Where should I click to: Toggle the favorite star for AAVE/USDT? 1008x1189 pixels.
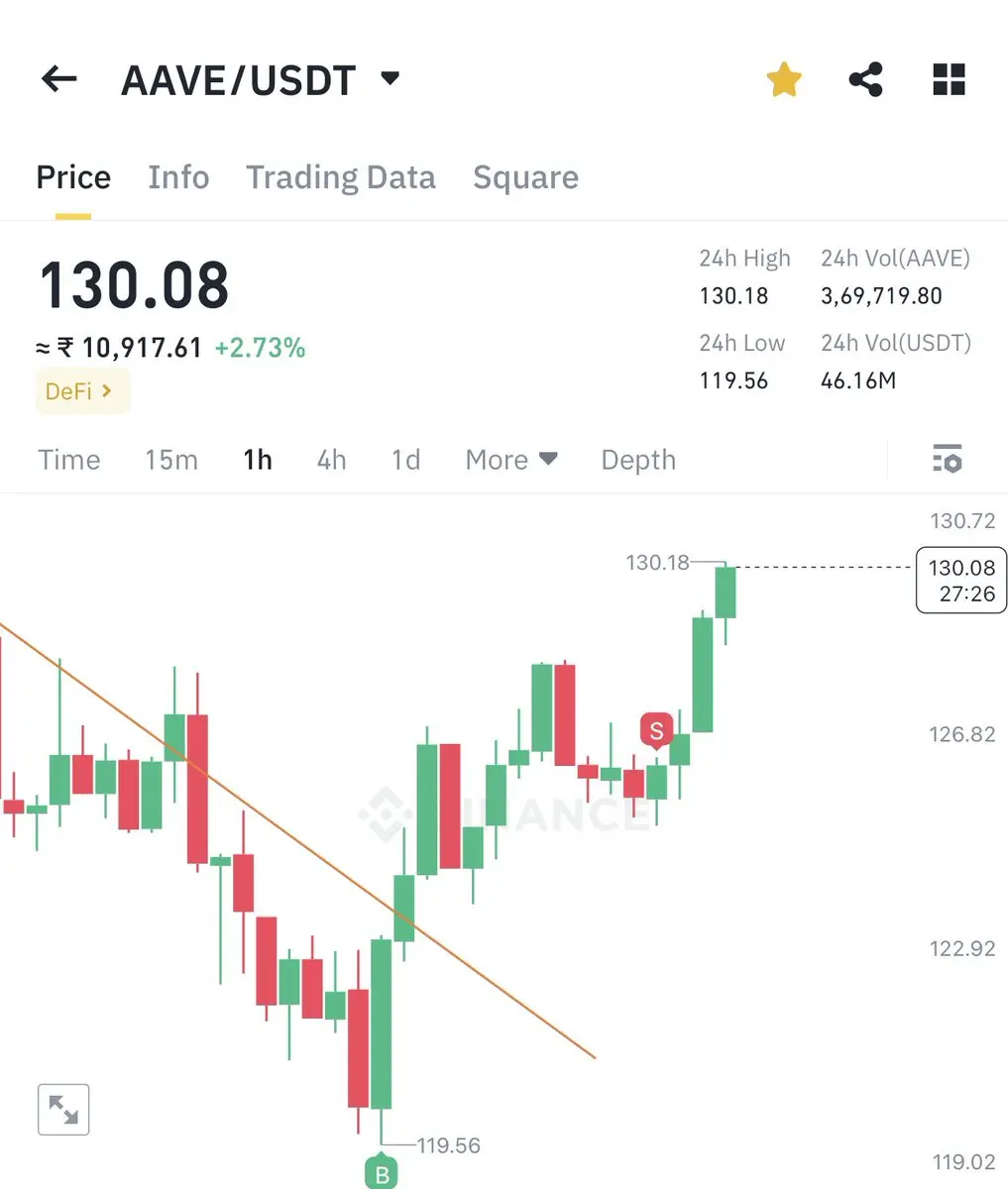pyautogui.click(x=783, y=79)
